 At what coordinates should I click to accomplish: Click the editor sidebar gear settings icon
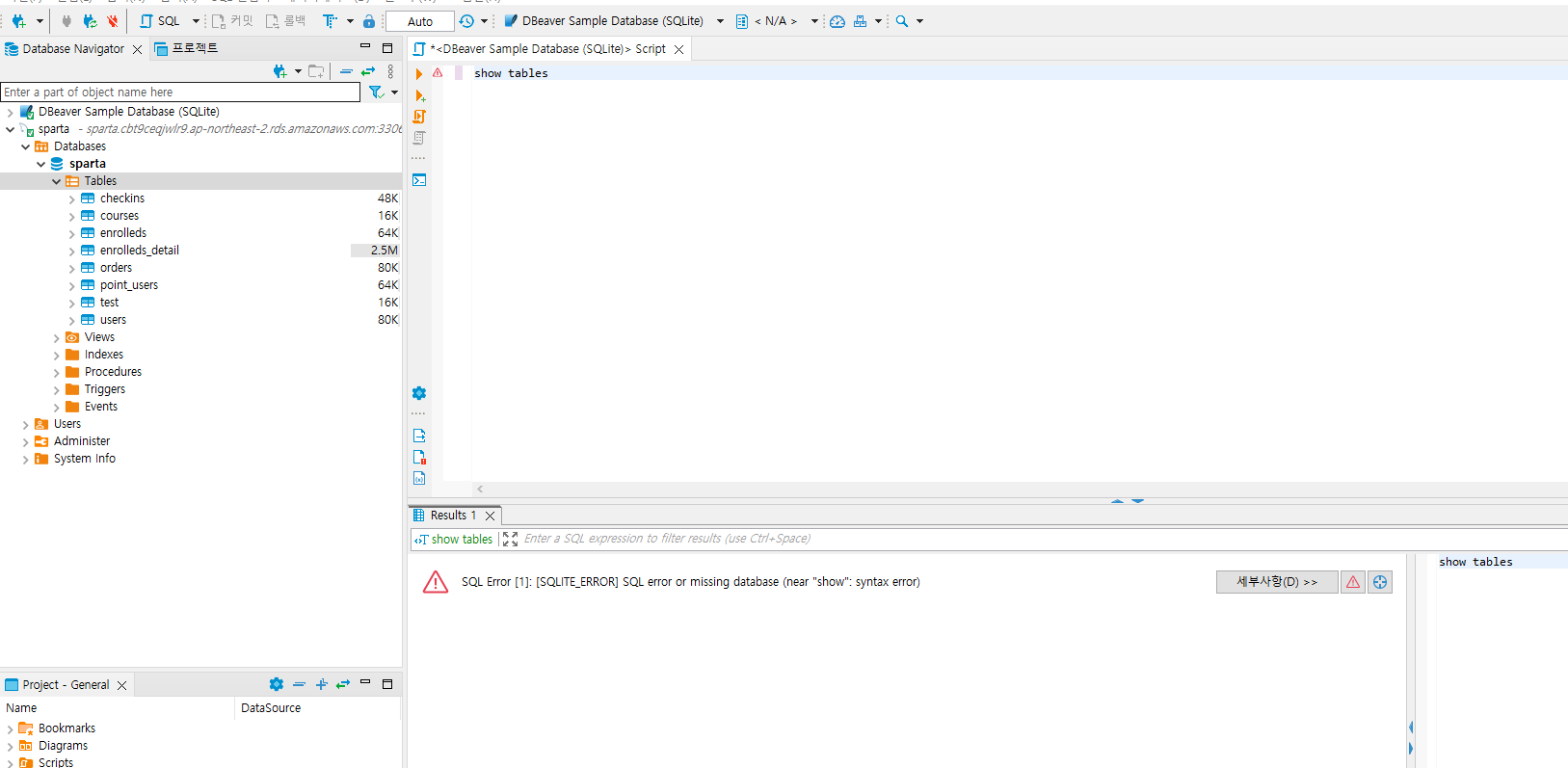419,393
